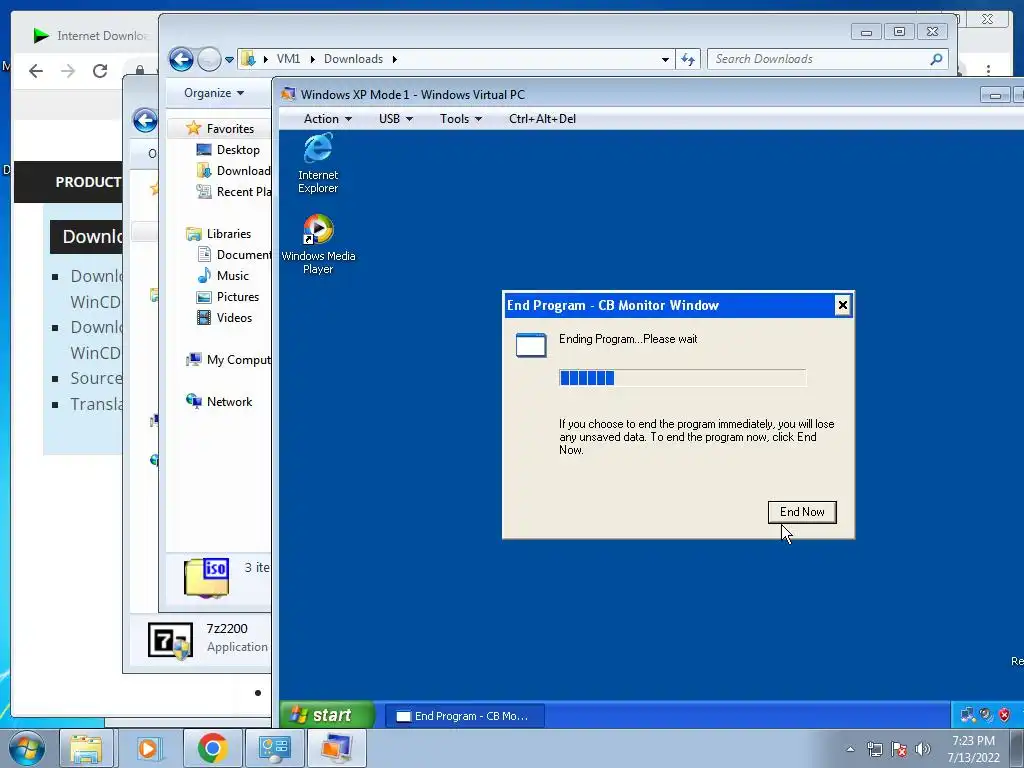
Task: Expand recent locations dropdown in Explorer
Action: (229, 59)
